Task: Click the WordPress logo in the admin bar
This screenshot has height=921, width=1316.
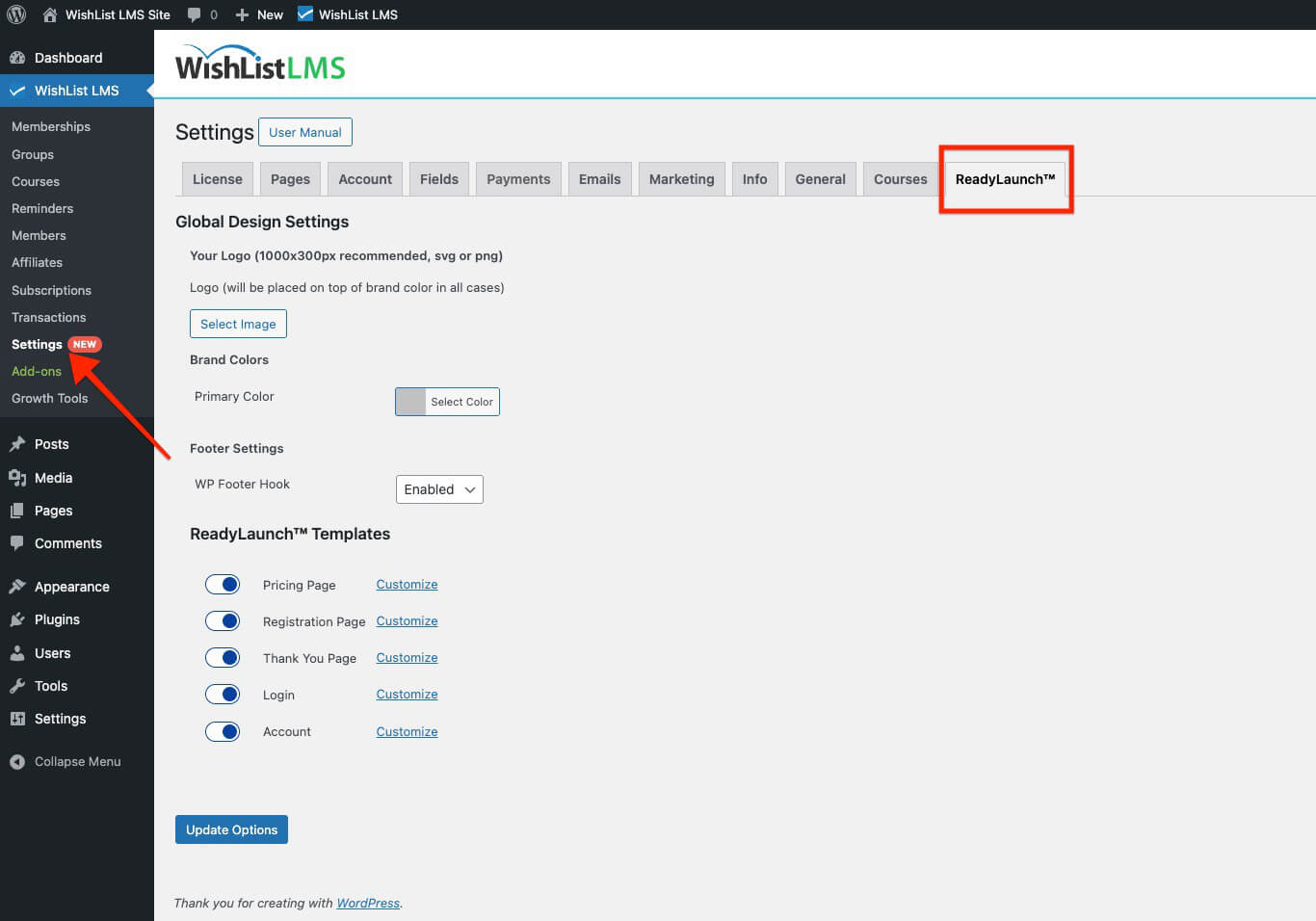Action: (x=15, y=13)
